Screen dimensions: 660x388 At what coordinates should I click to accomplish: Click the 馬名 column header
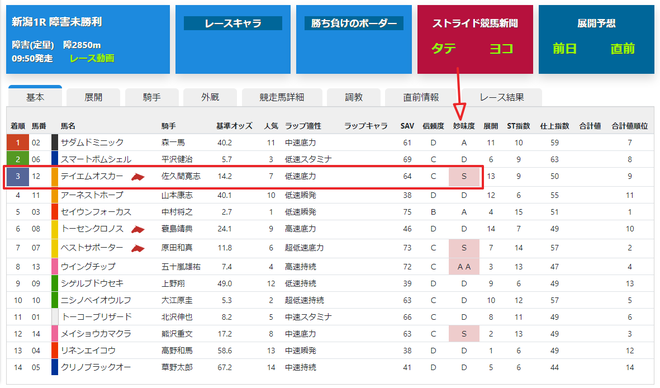point(68,126)
